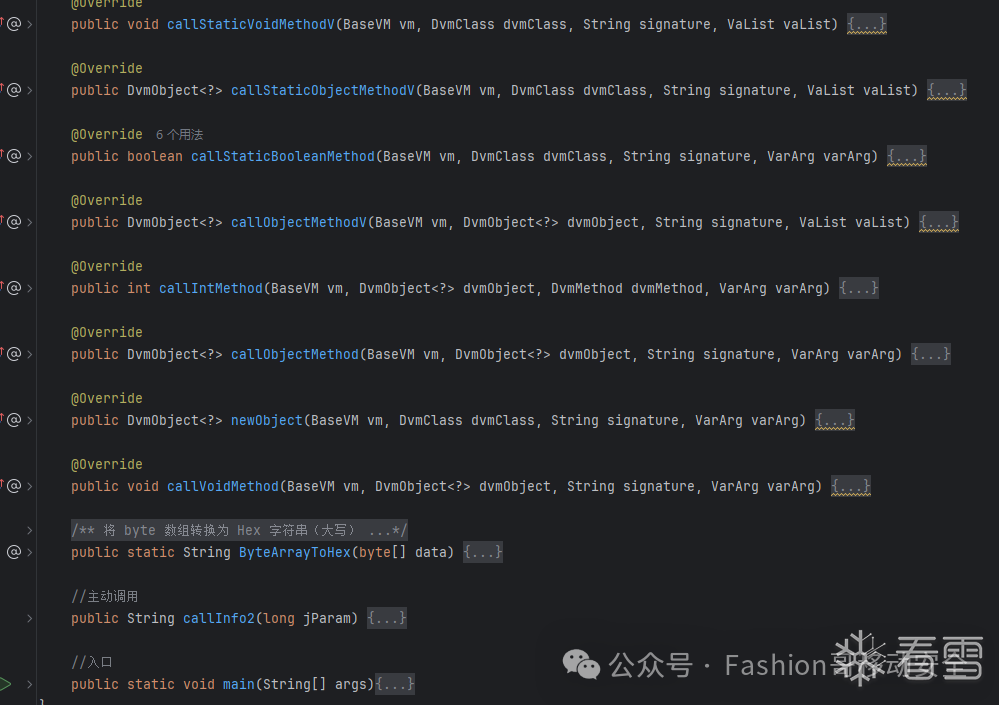Click method name callStaticVoidMethodV

click(251, 24)
